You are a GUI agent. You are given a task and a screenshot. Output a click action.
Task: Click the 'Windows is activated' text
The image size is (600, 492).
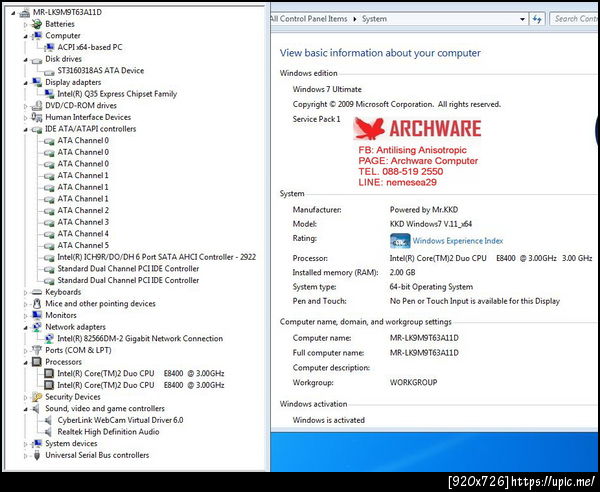click(x=329, y=420)
